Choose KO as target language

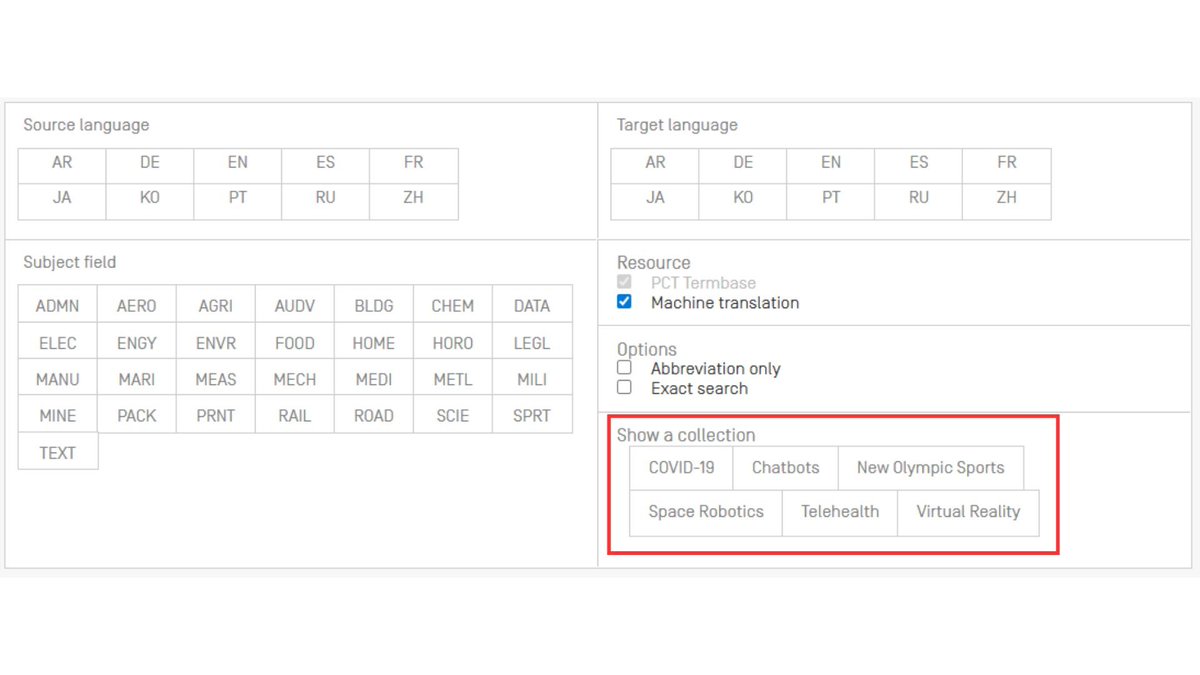743,202
